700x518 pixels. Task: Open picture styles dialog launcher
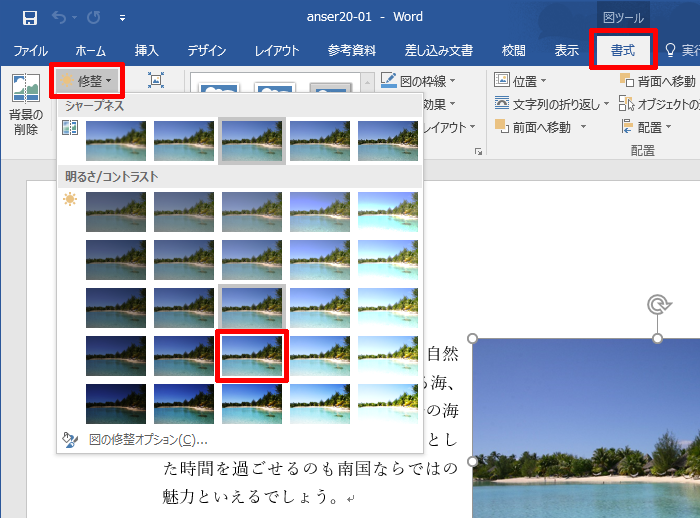(479, 152)
